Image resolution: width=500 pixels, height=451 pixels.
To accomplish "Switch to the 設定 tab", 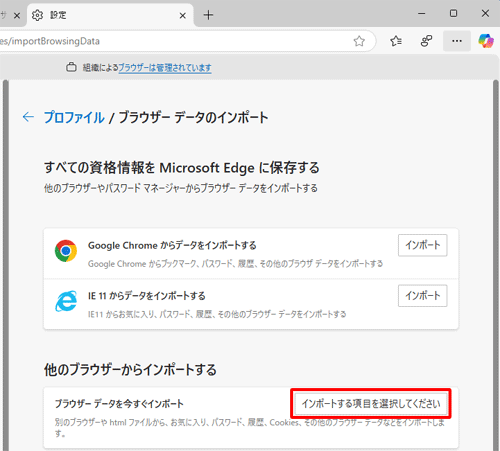I will pos(110,15).
